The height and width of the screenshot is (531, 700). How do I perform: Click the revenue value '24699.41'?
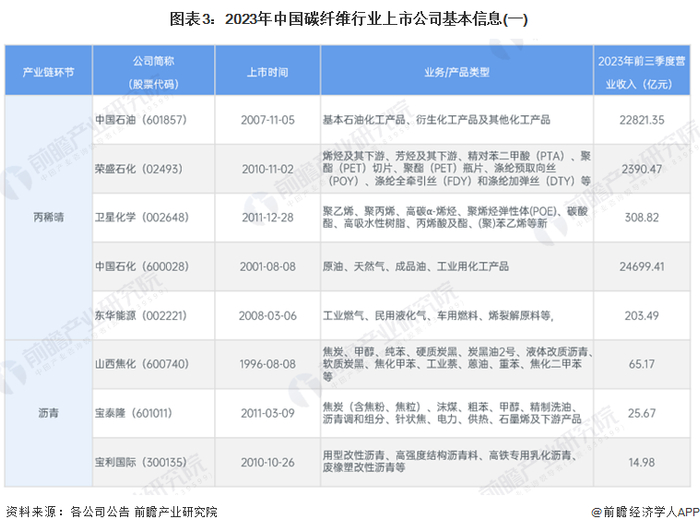pos(642,267)
